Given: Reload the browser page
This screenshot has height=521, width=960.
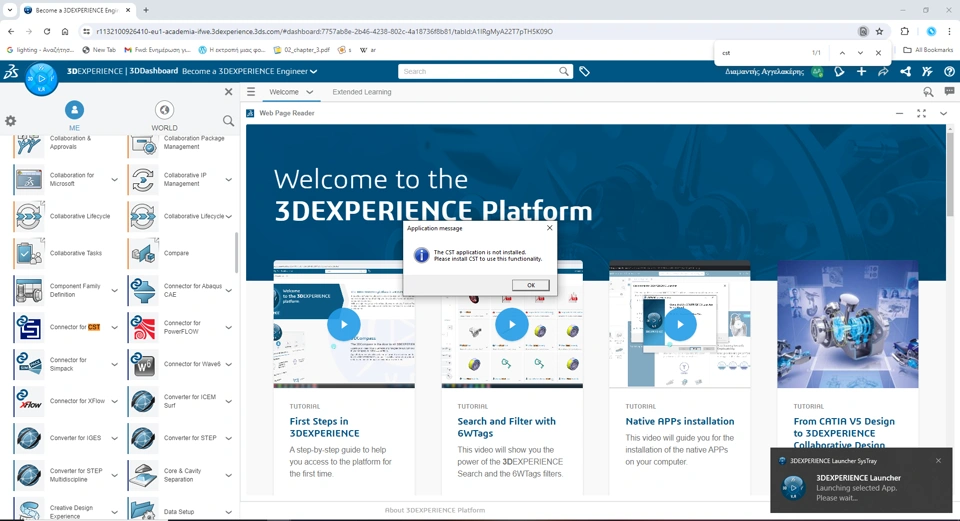Looking at the screenshot, I should click(47, 31).
